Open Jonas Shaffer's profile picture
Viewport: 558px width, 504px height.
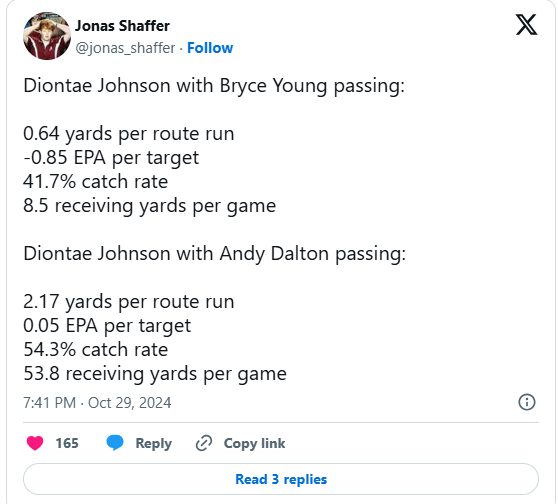[x=47, y=36]
